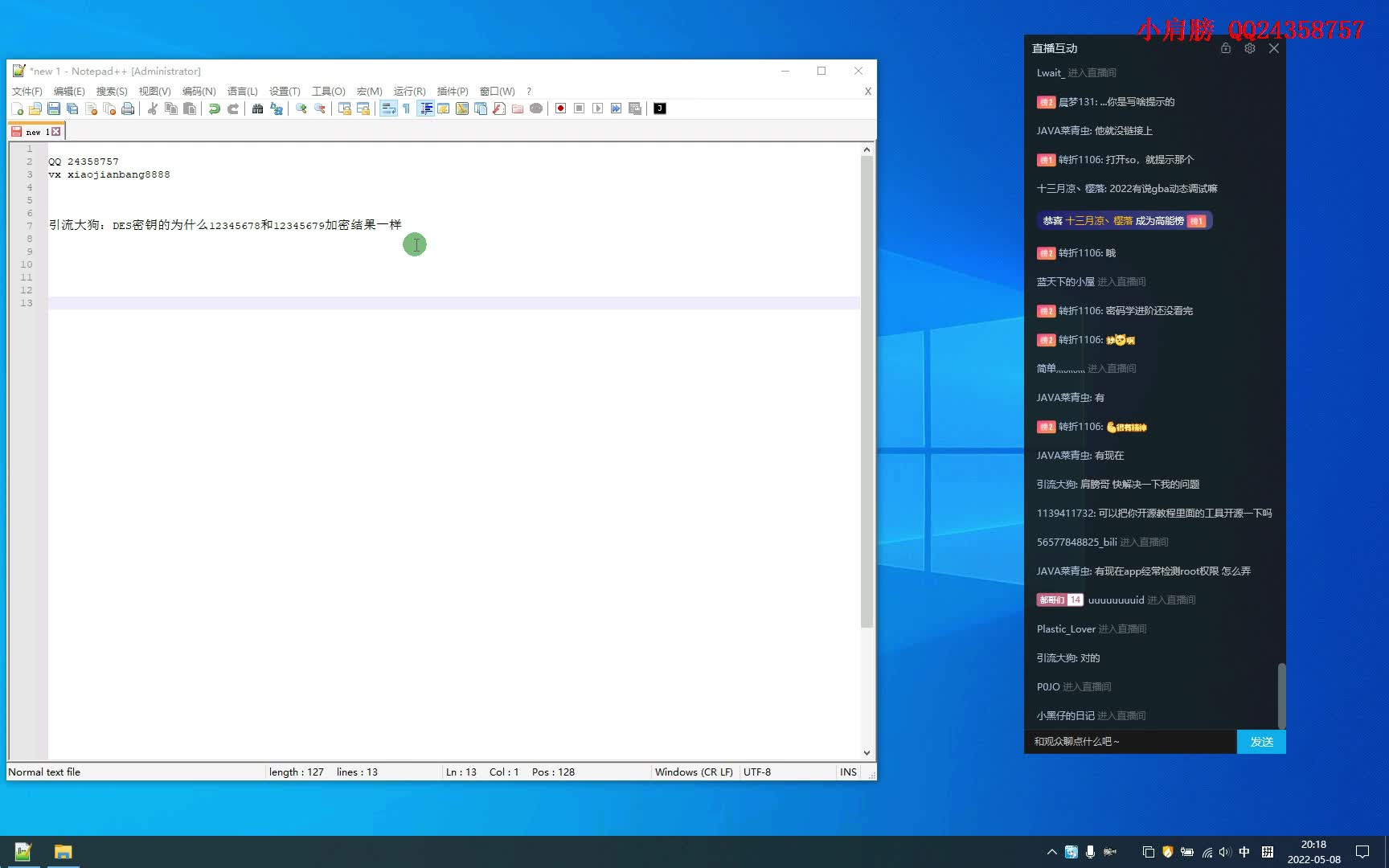Toggle Show All Characters pilcrow icon

pyautogui.click(x=407, y=108)
